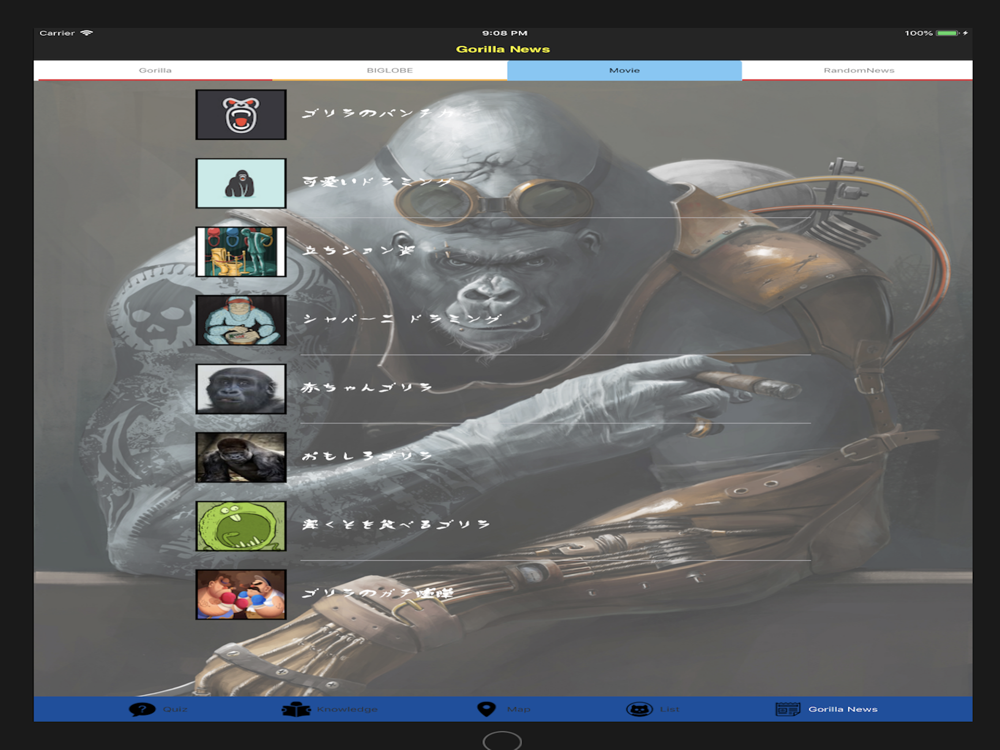Click the Wi-Fi icon in status bar

(87, 33)
